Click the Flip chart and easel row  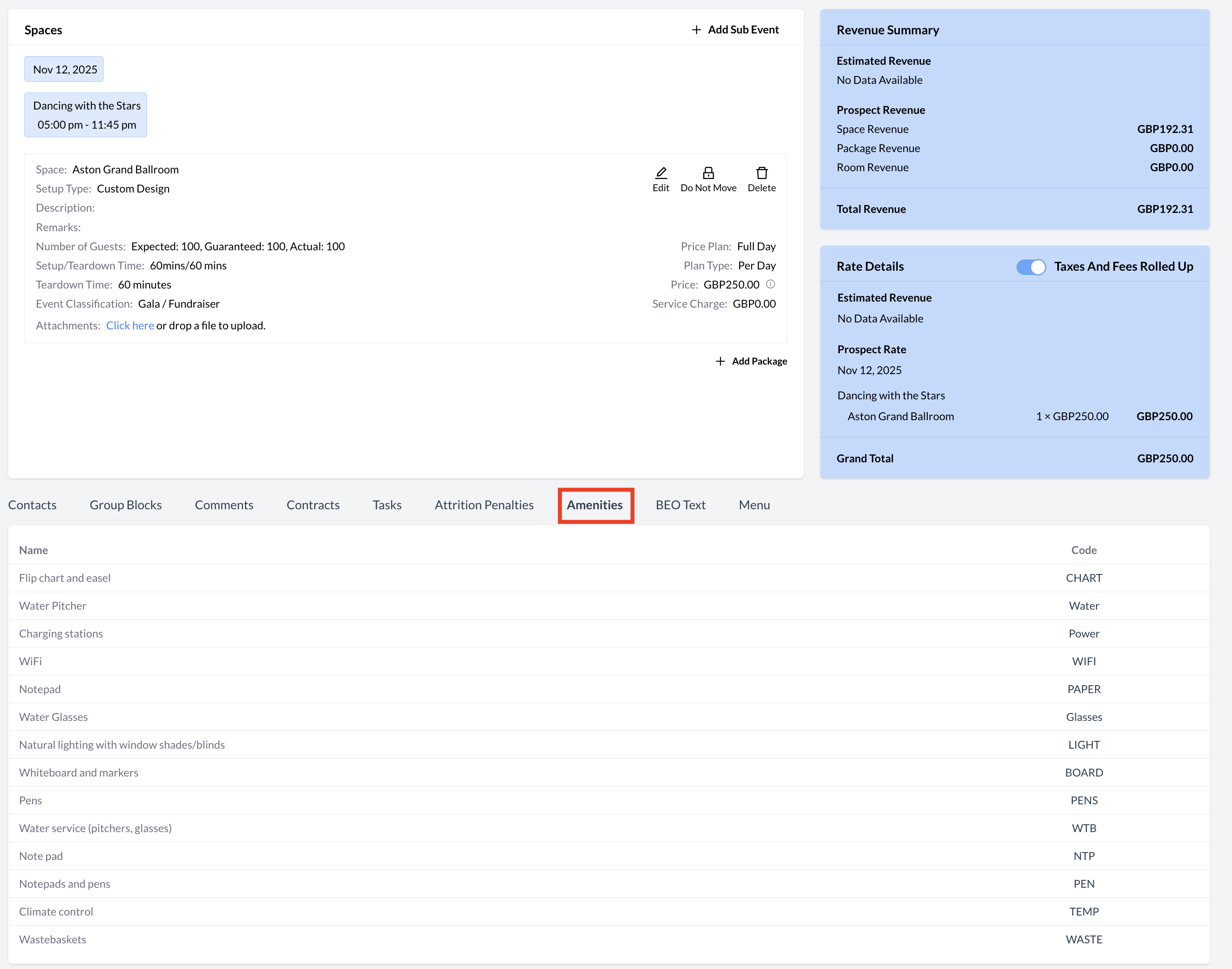[65, 577]
